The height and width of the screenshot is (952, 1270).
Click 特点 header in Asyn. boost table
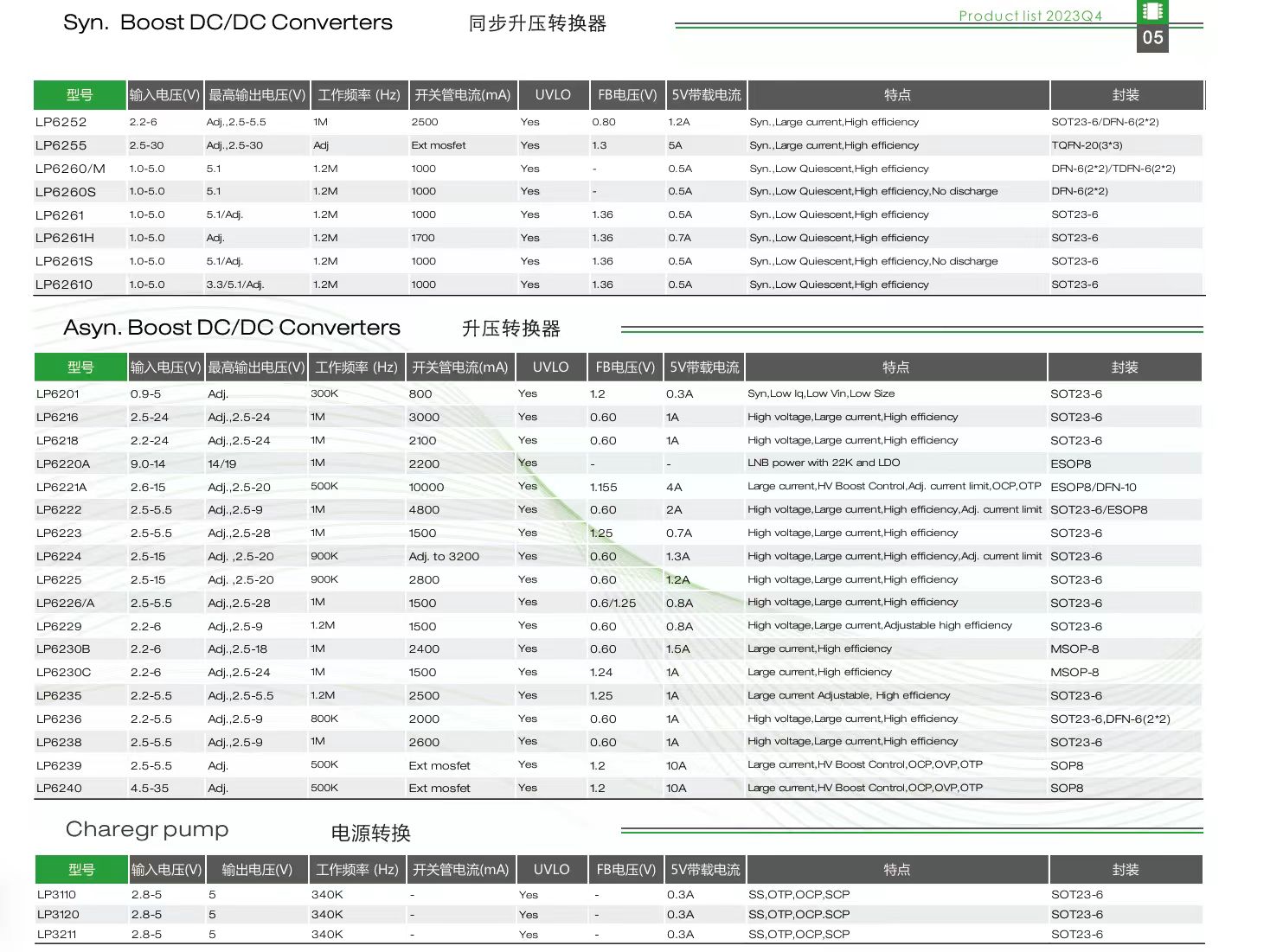(895, 367)
